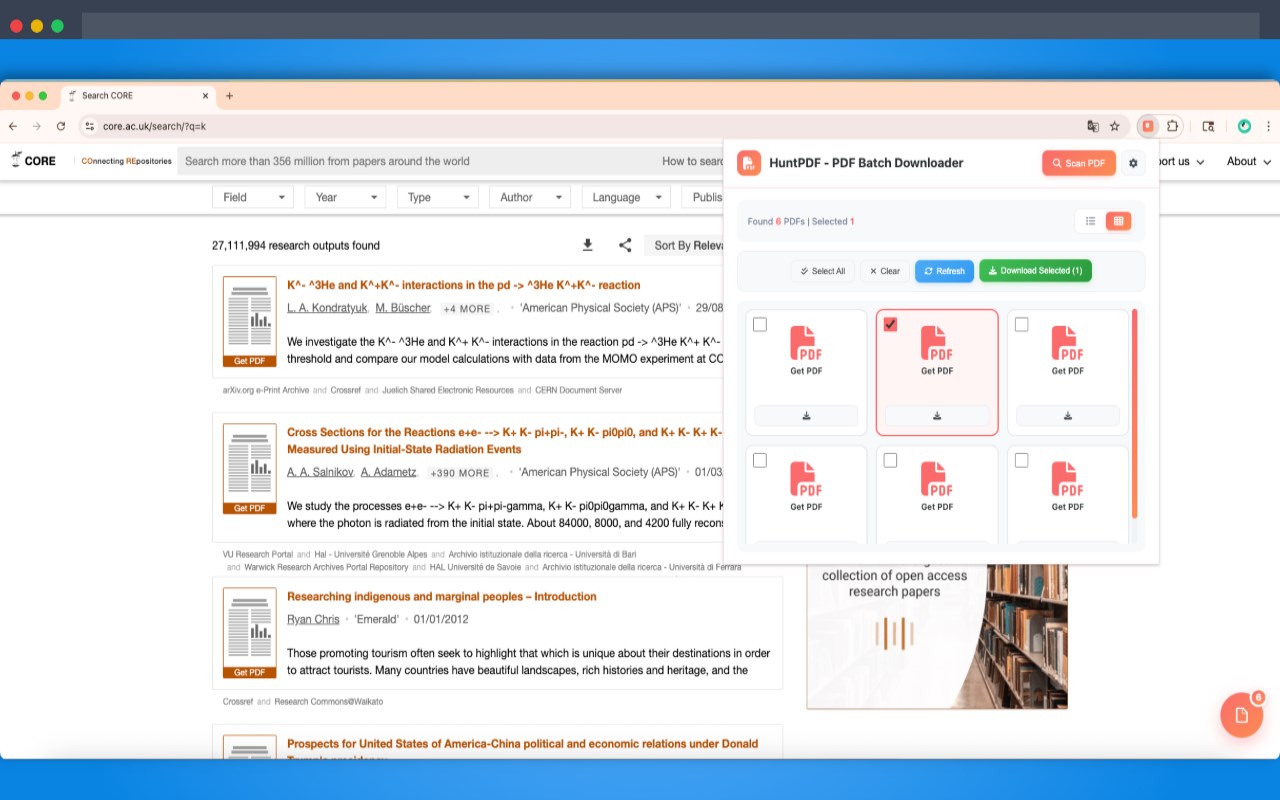The height and width of the screenshot is (800, 1280).
Task: Click download icon under the selected PDF card
Action: [937, 416]
